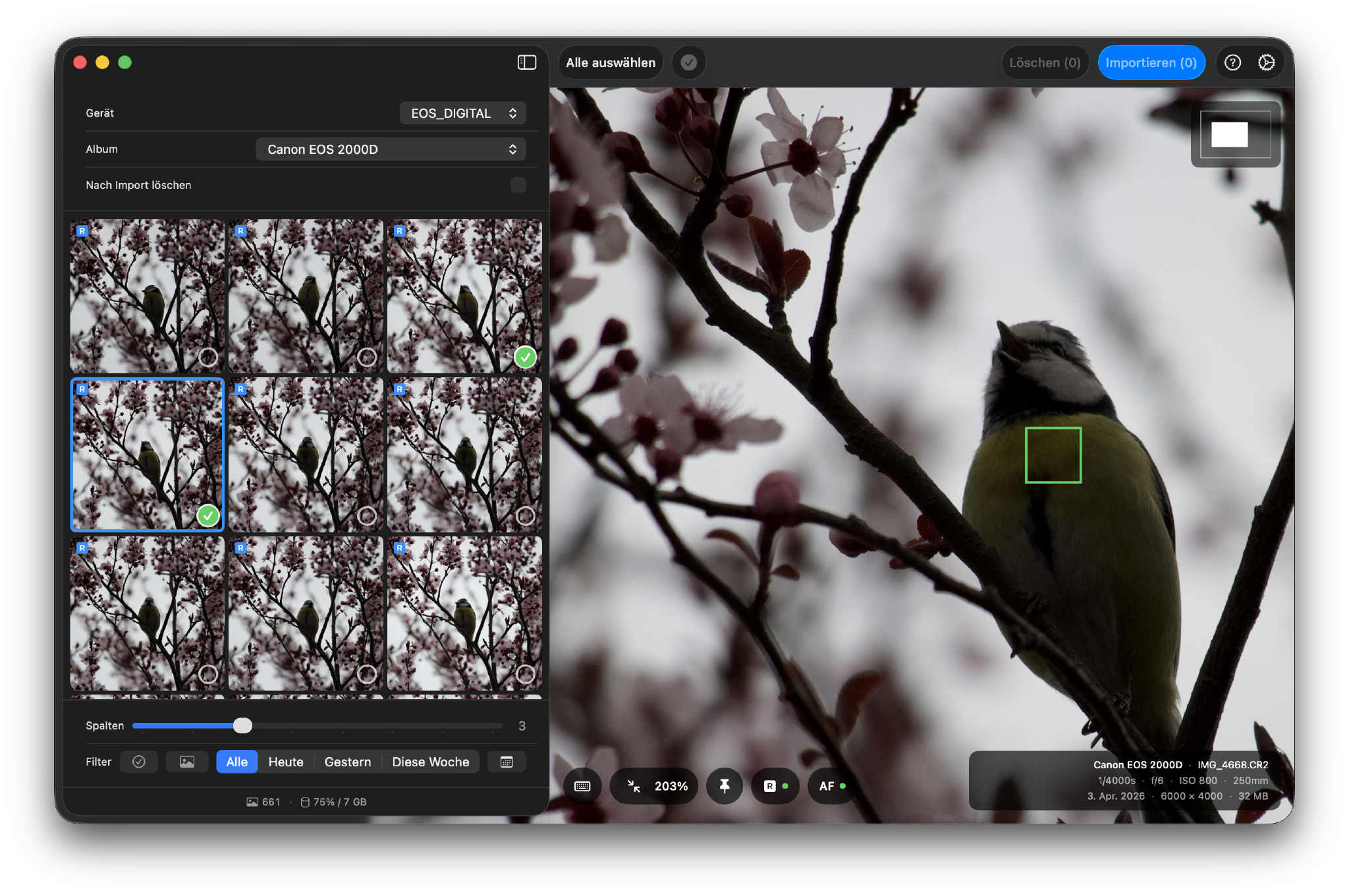Viewport: 1349px width, 896px height.
Task: Open the calendar date filter
Action: click(507, 761)
